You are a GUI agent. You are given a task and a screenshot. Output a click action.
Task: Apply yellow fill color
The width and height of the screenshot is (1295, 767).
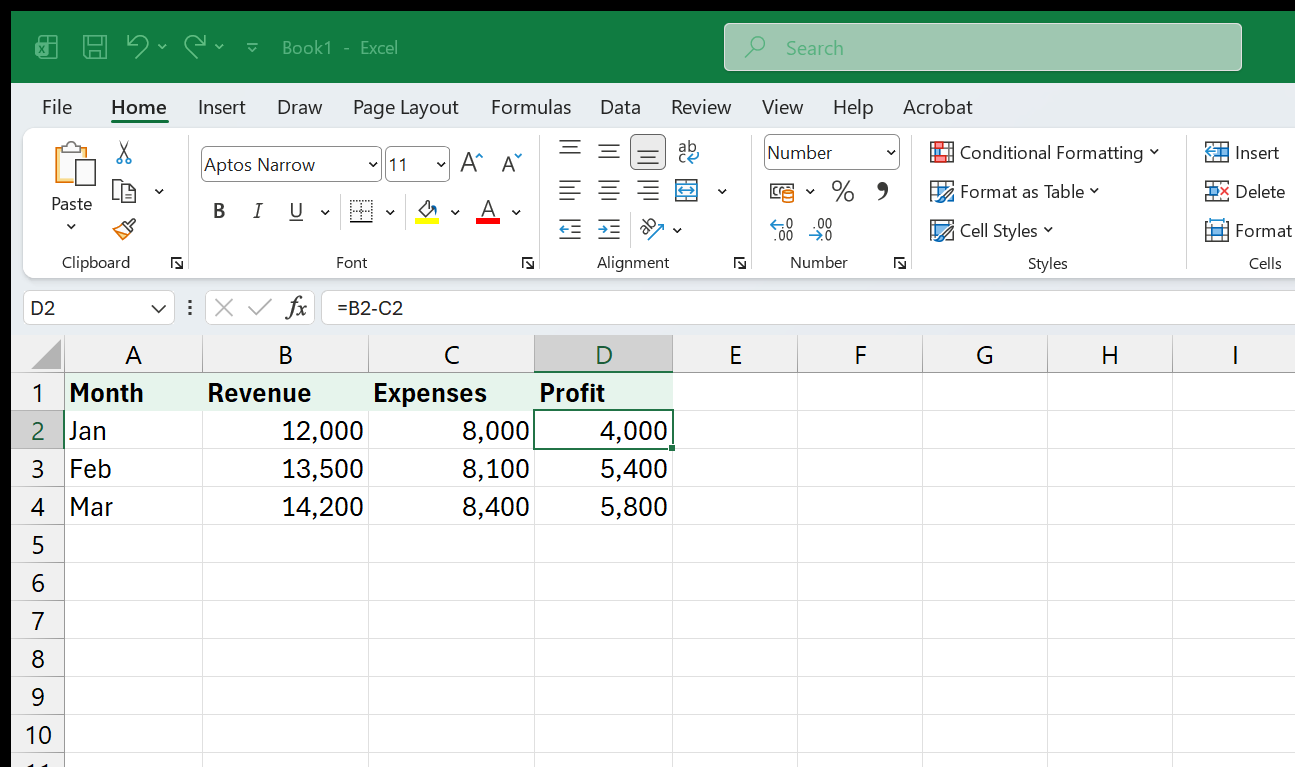pyautogui.click(x=427, y=211)
